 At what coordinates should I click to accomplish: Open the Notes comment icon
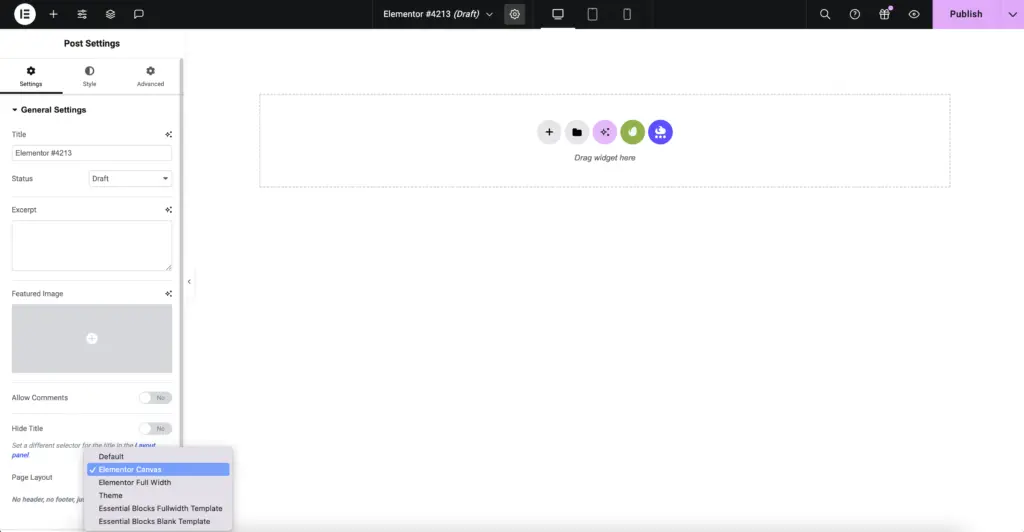[139, 14]
